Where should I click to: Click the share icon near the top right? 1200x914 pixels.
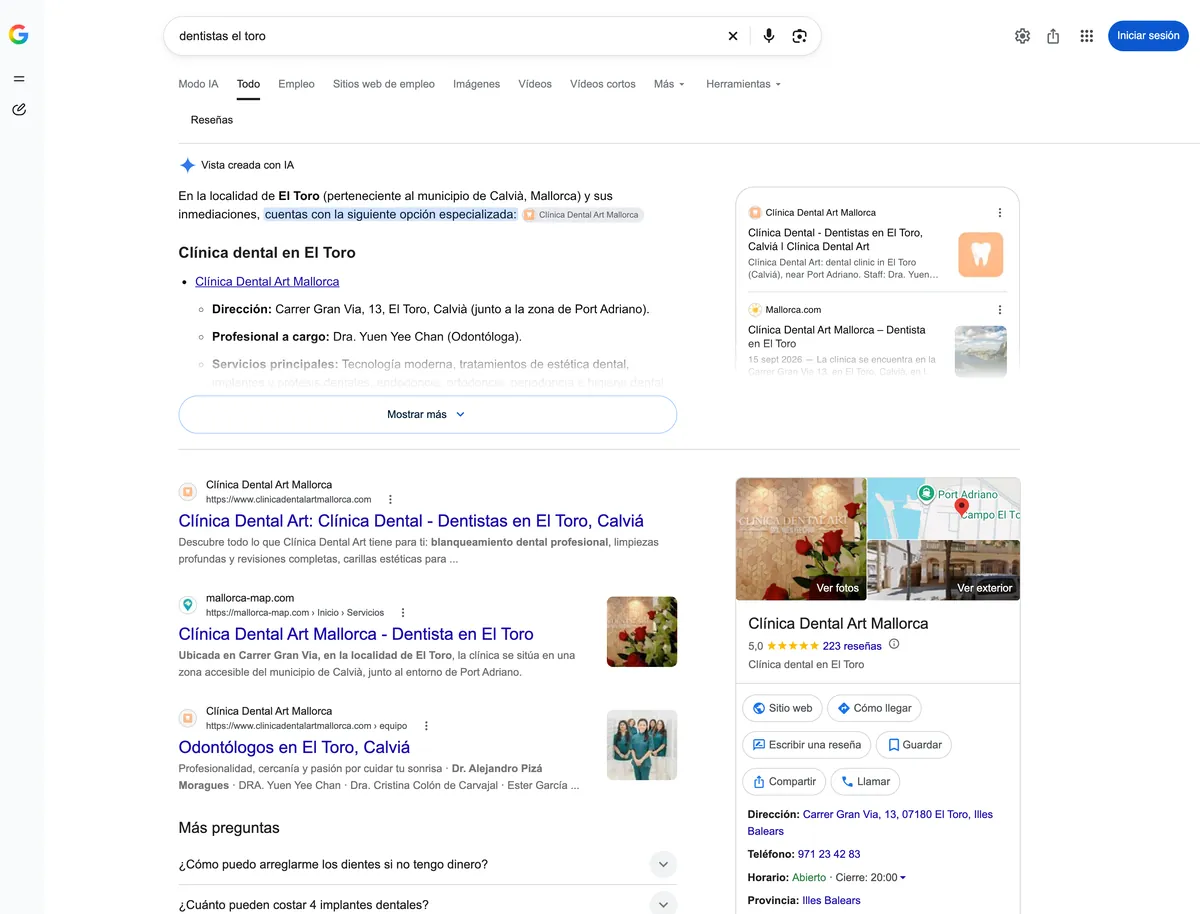point(1053,36)
